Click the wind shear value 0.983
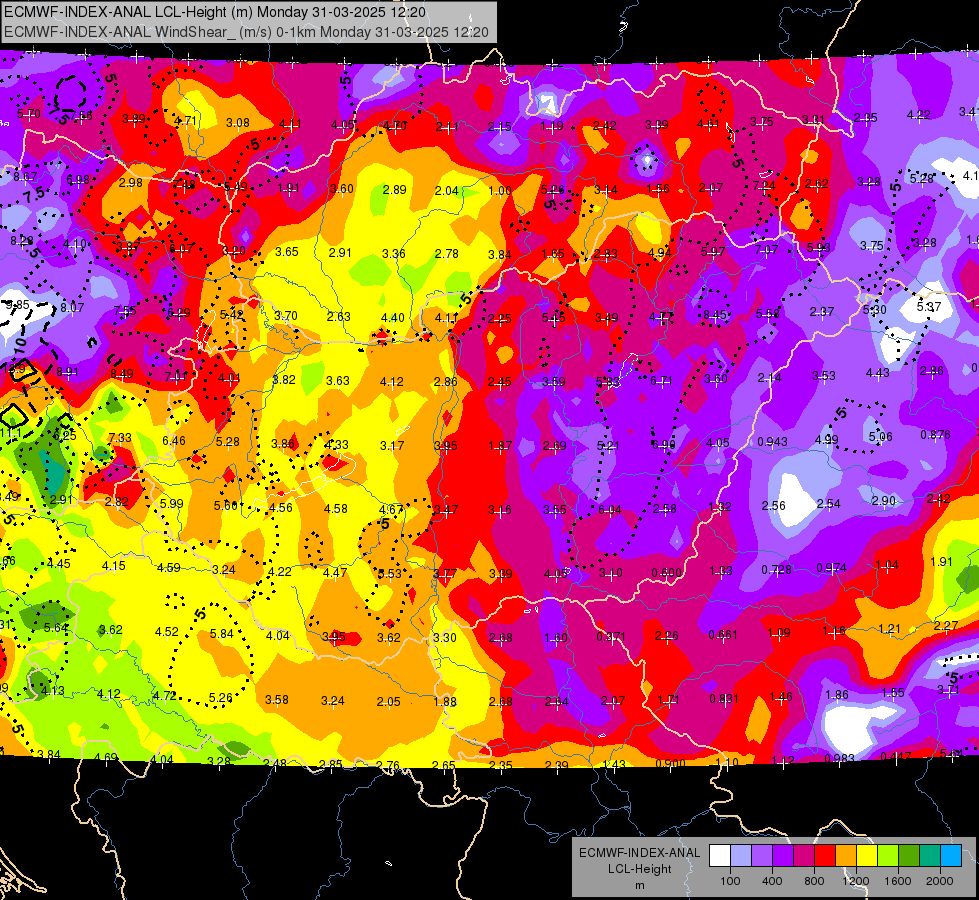 pyautogui.click(x=839, y=758)
